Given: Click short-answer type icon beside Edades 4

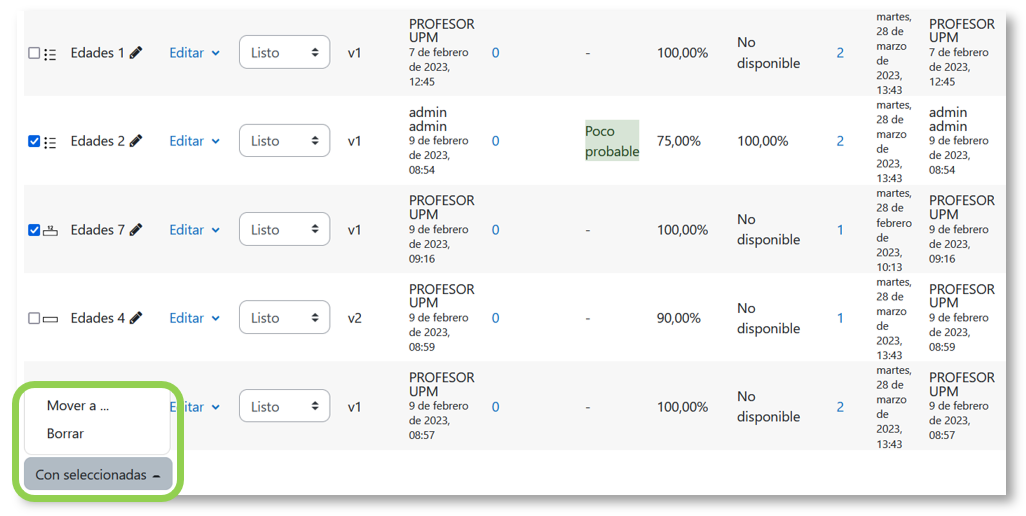Looking at the screenshot, I should click(x=50, y=319).
